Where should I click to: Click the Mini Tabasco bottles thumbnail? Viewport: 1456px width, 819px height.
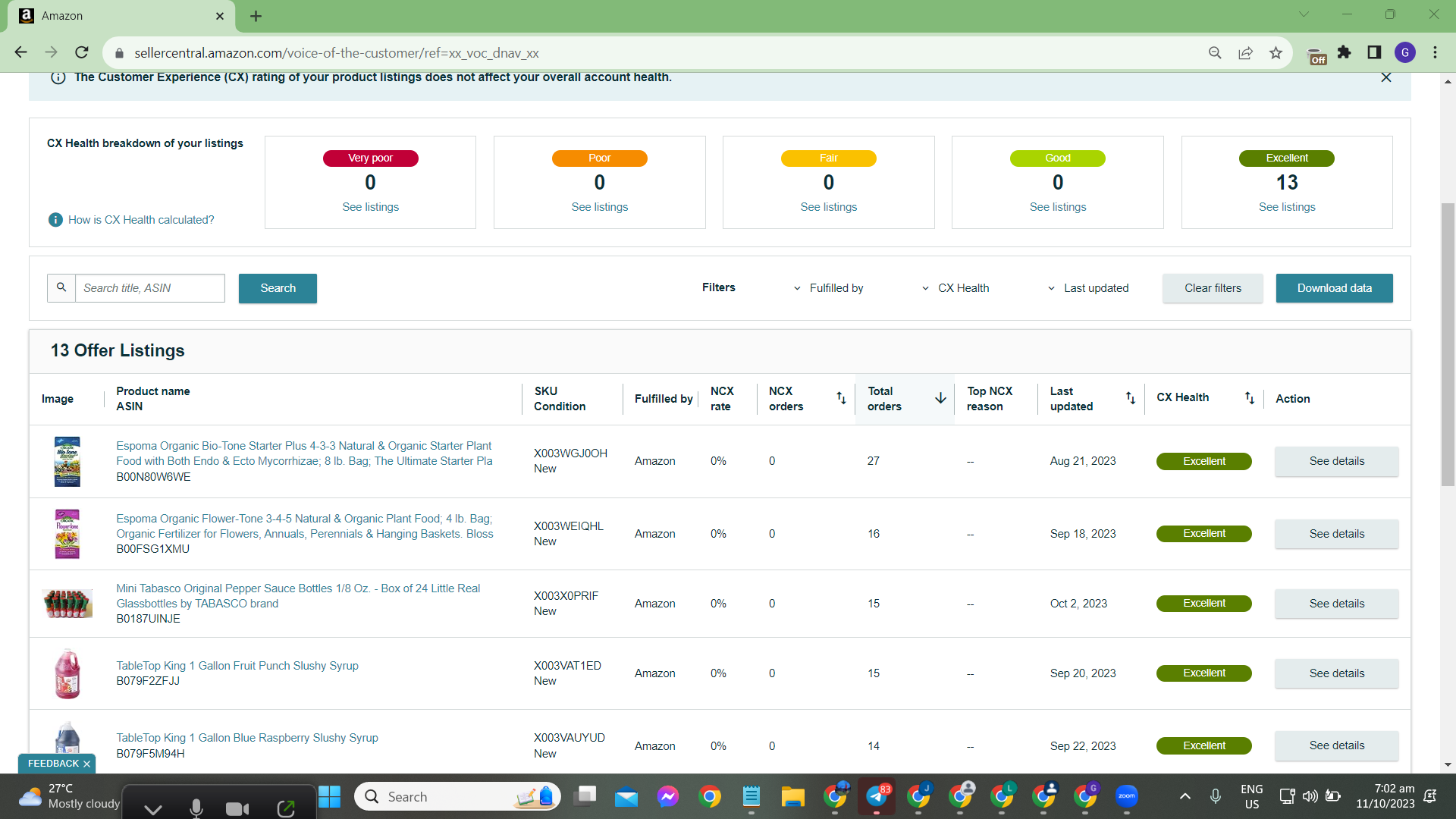click(67, 604)
